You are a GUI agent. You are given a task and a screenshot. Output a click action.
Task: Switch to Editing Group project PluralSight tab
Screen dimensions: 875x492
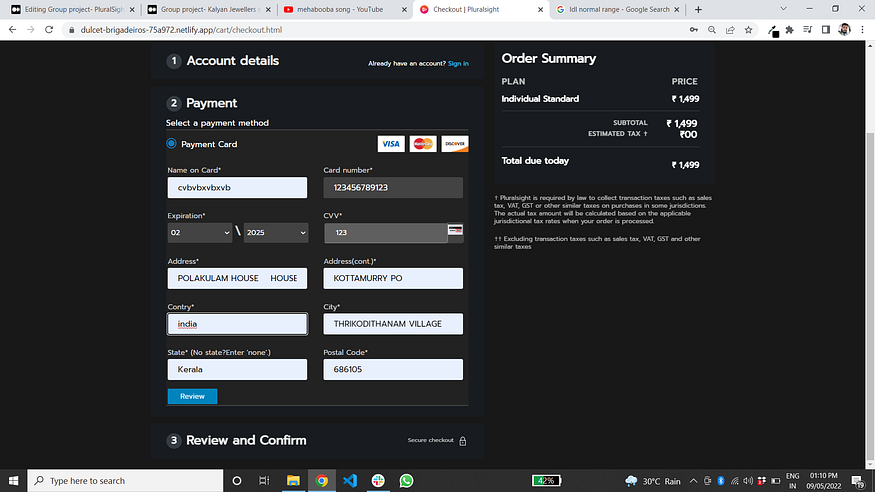click(73, 9)
